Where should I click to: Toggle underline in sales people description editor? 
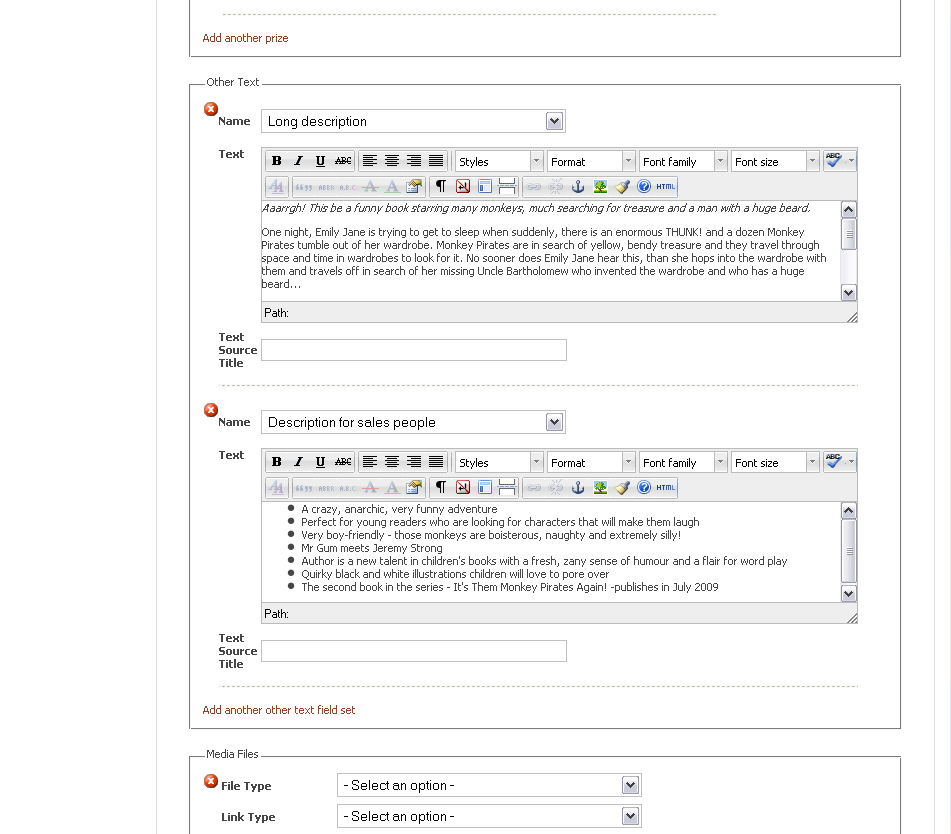[320, 462]
